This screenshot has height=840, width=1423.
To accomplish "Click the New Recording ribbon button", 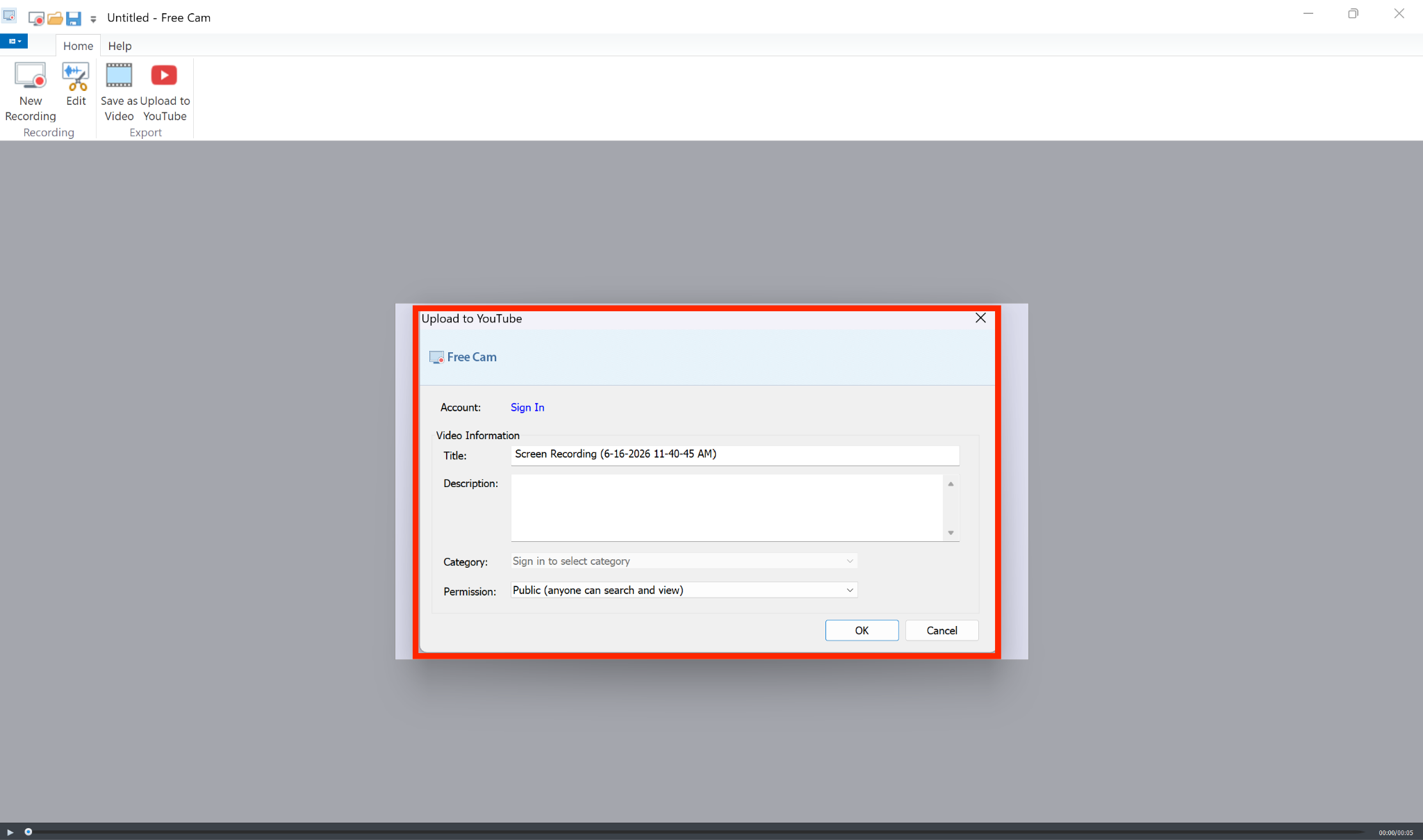I will pos(31,92).
